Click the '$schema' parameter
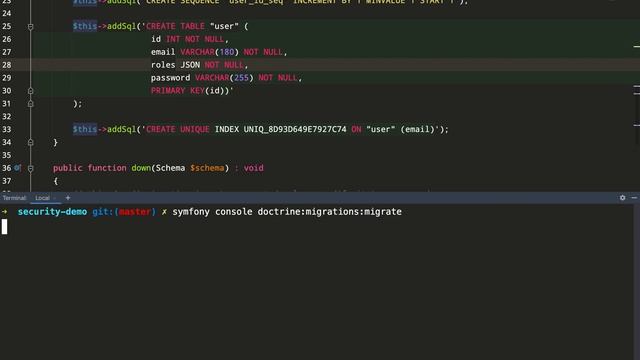This screenshot has height=360, width=640. [207, 168]
